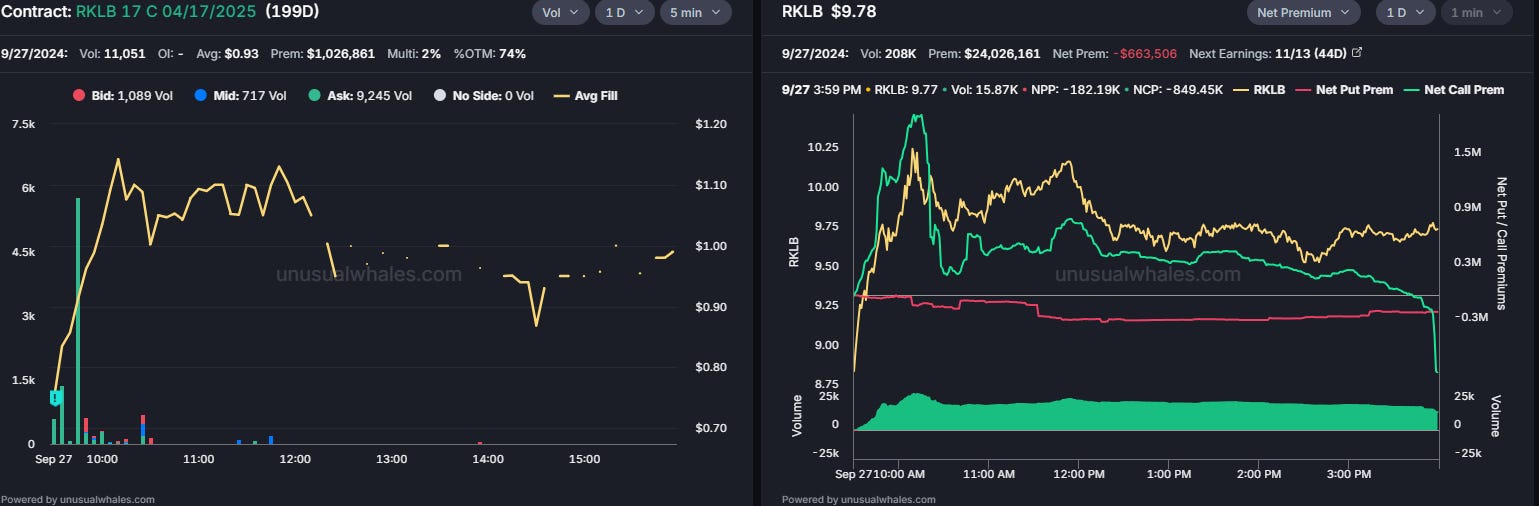This screenshot has width=1539, height=506.
Task: Click the 9/27 3:59 PM timestamp readout
Action: (821, 90)
